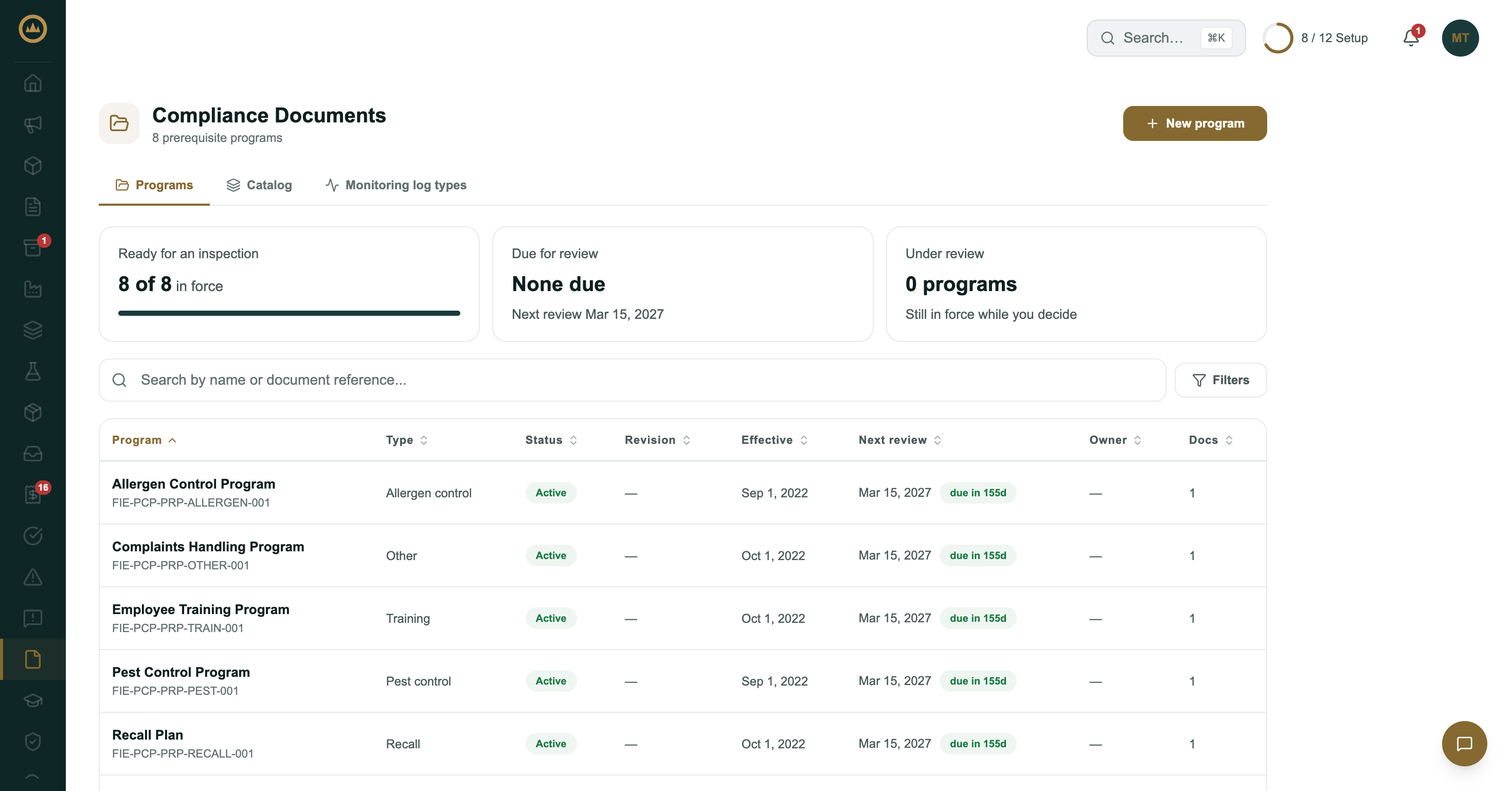Viewport: 1512px width, 791px height.
Task: Open the chat bubble help widget
Action: point(1464,744)
